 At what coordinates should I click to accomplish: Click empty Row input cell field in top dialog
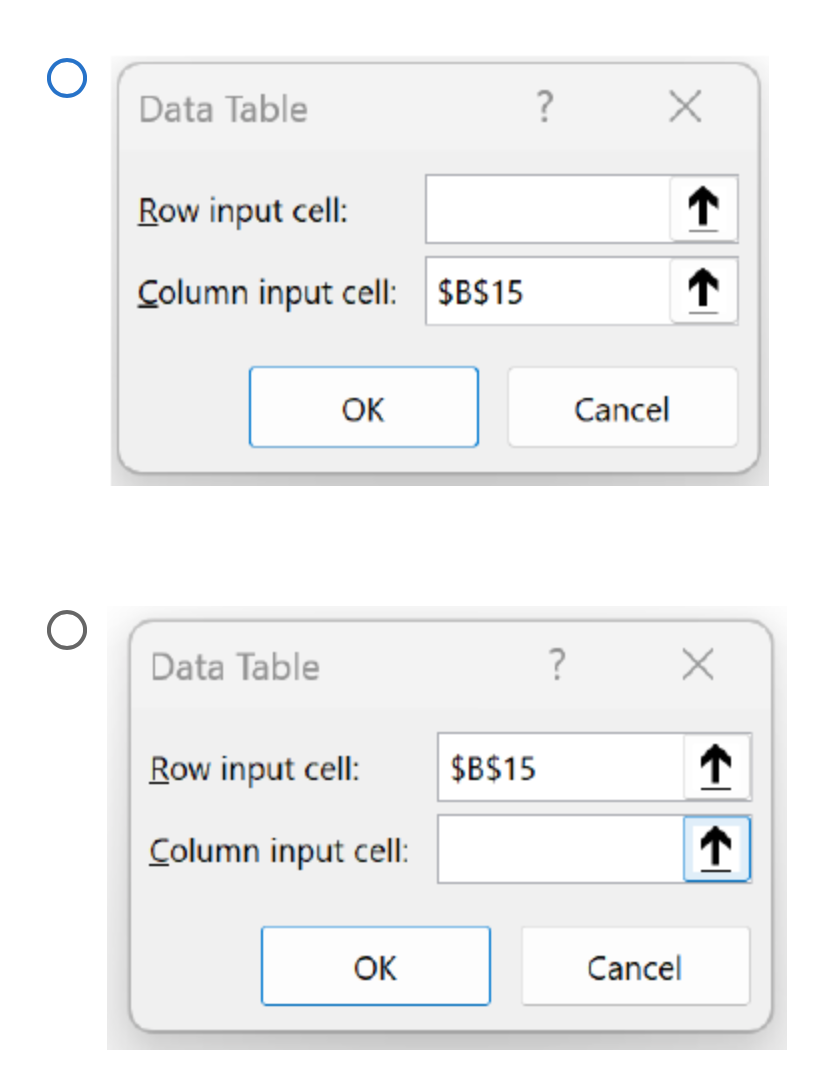click(x=548, y=208)
